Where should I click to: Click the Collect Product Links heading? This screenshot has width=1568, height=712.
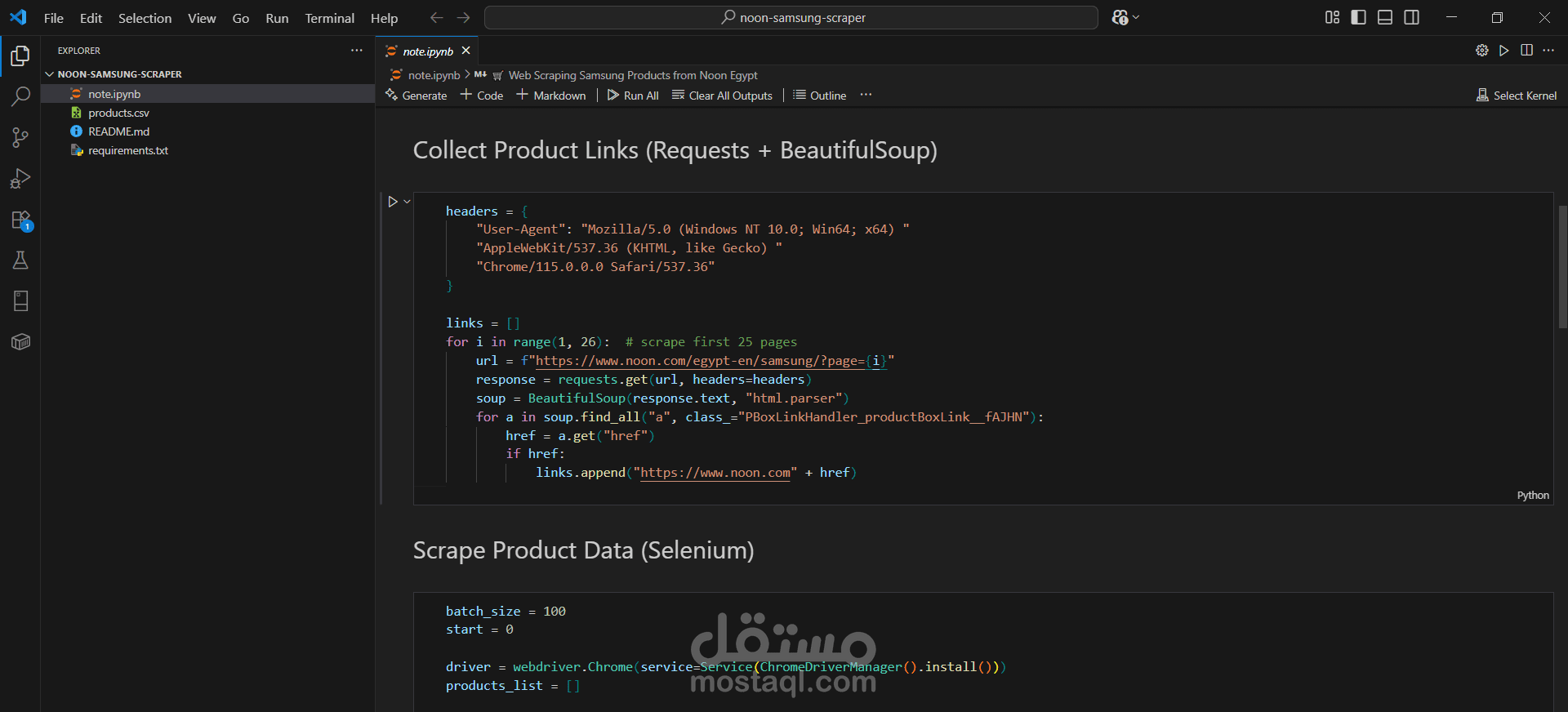[675, 150]
